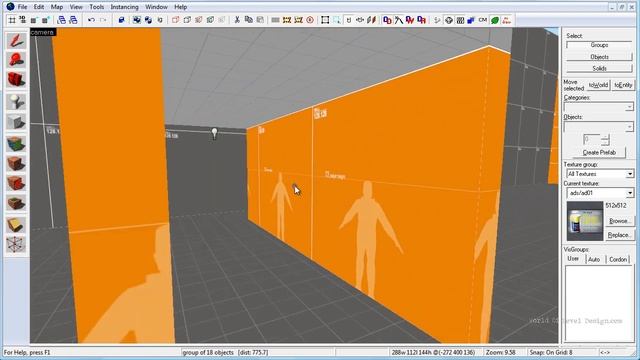
Task: Click the number field above Create Prefab
Action: pyautogui.click(x=591, y=140)
